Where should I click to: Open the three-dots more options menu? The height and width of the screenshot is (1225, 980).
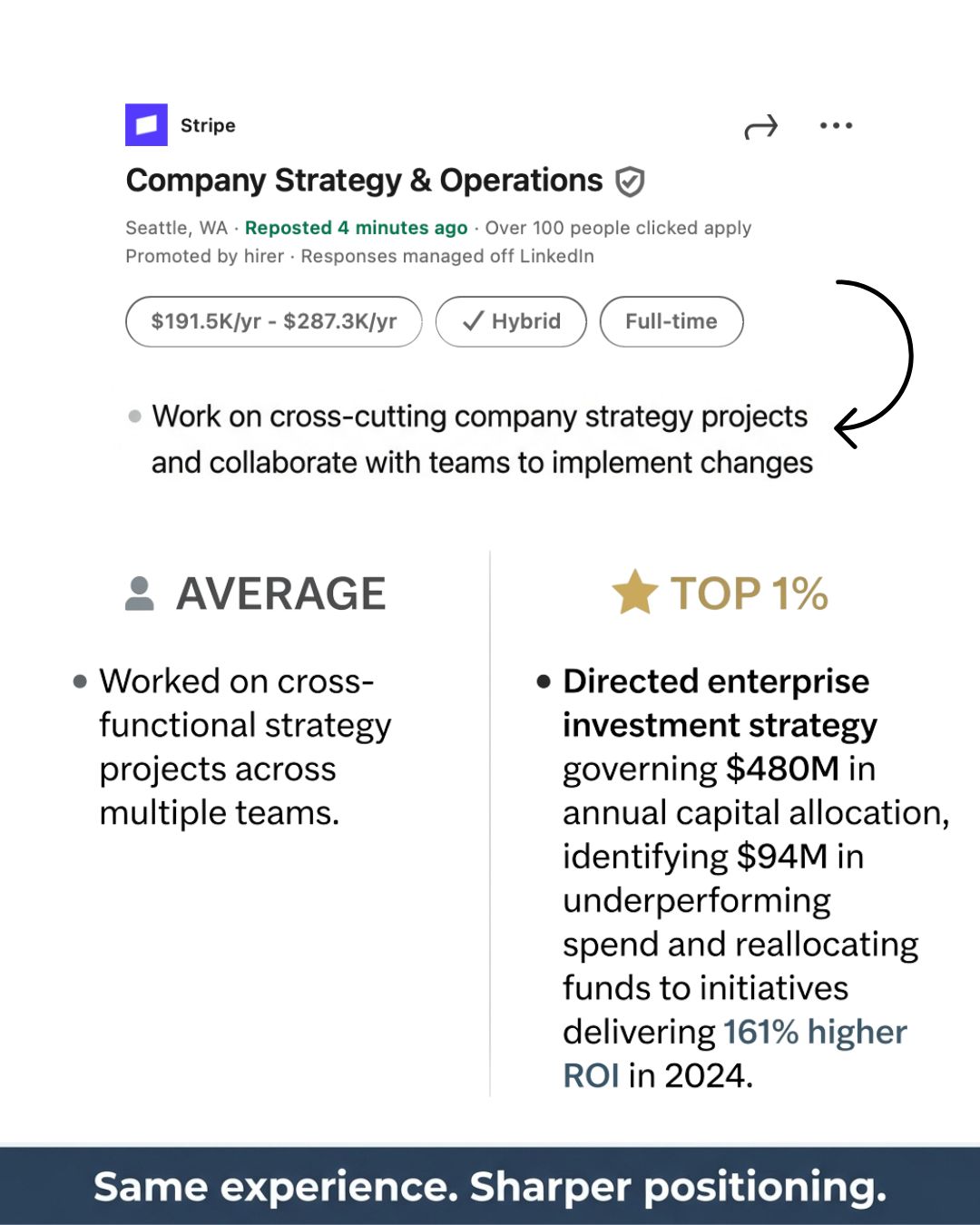(x=836, y=125)
